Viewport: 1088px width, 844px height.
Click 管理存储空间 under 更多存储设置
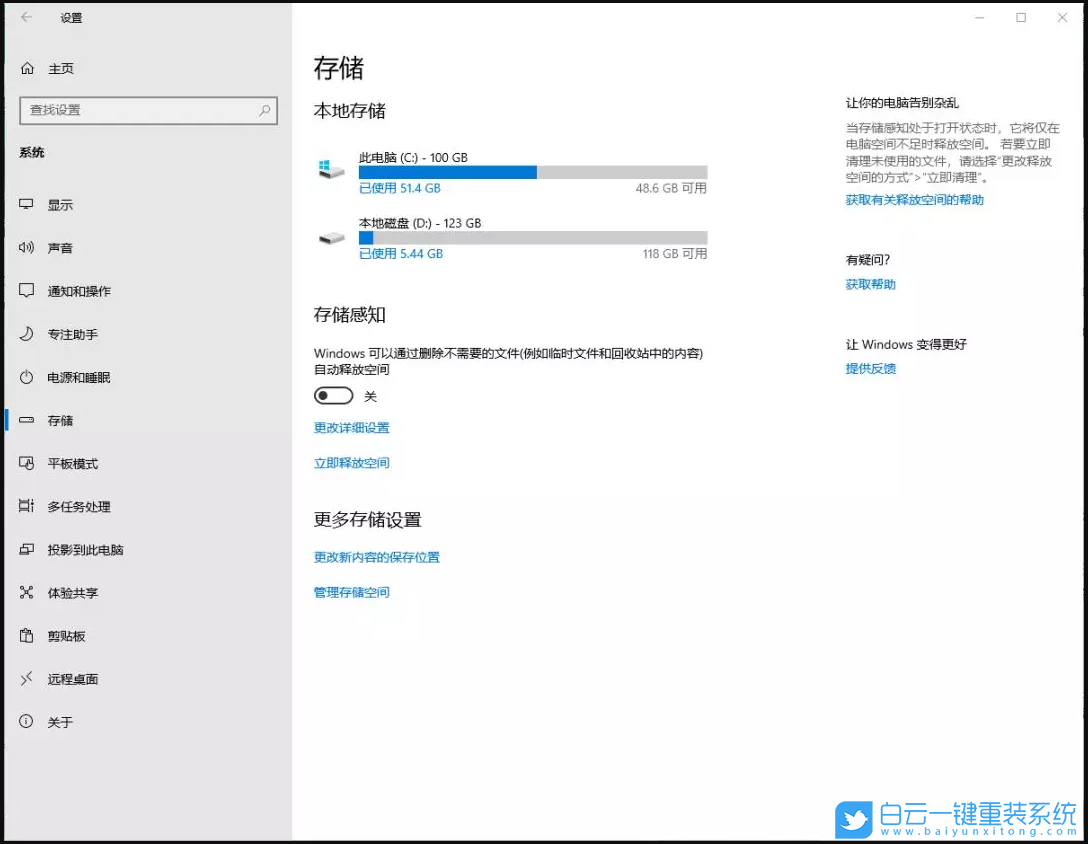[x=350, y=591]
